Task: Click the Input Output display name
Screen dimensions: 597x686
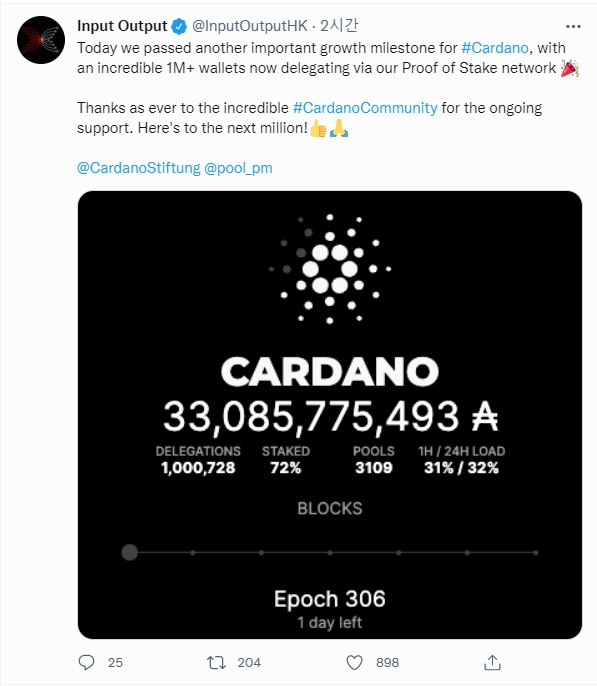Action: pos(122,26)
